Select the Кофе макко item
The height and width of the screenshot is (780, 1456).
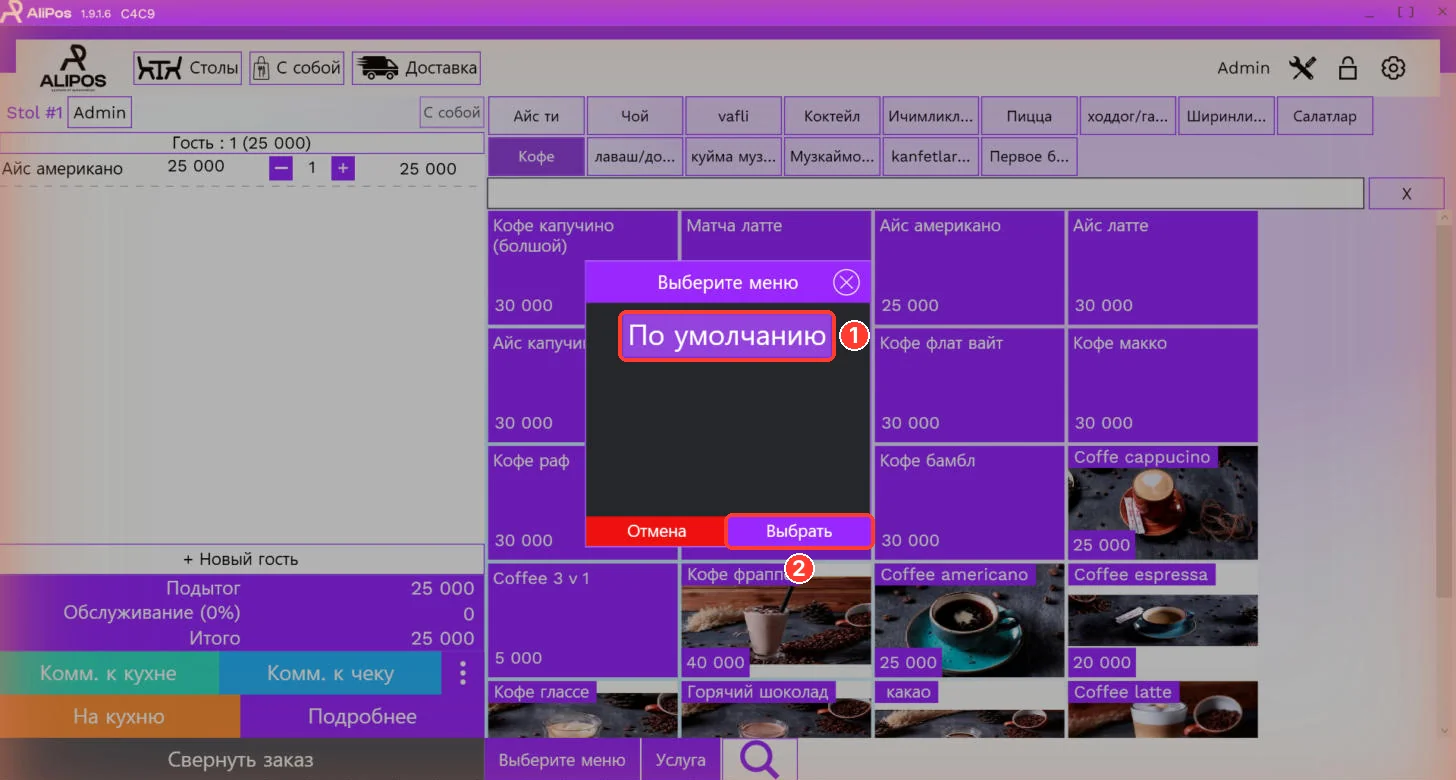click(x=1162, y=385)
